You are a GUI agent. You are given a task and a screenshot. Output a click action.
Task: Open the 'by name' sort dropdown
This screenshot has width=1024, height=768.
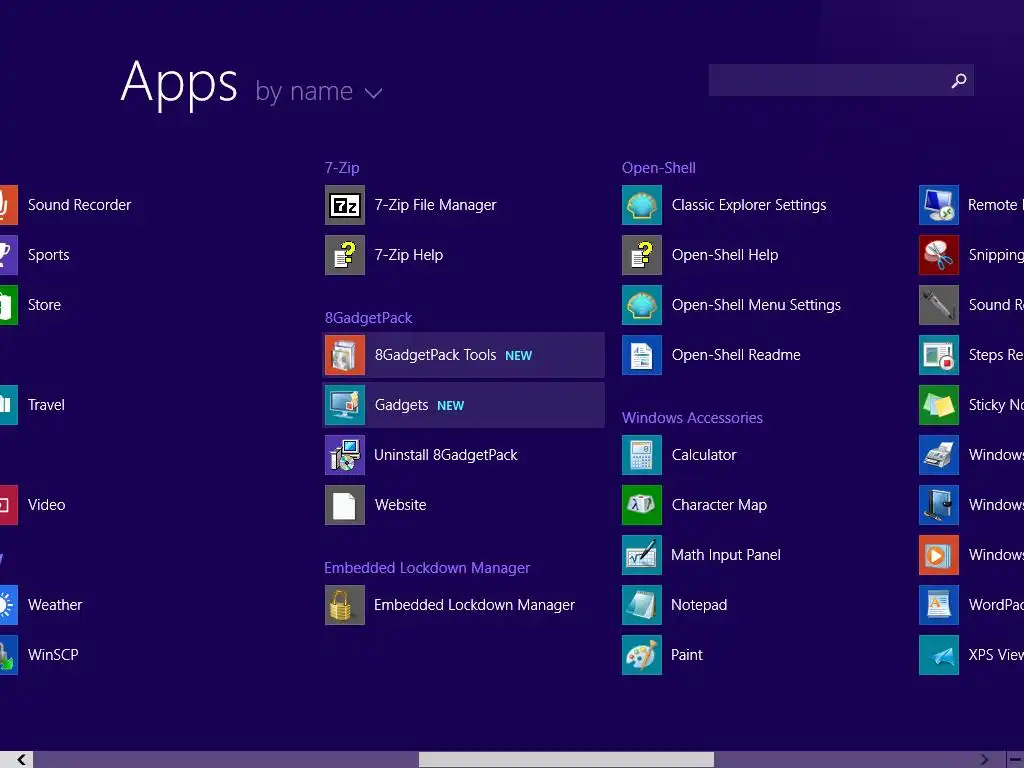pos(319,91)
